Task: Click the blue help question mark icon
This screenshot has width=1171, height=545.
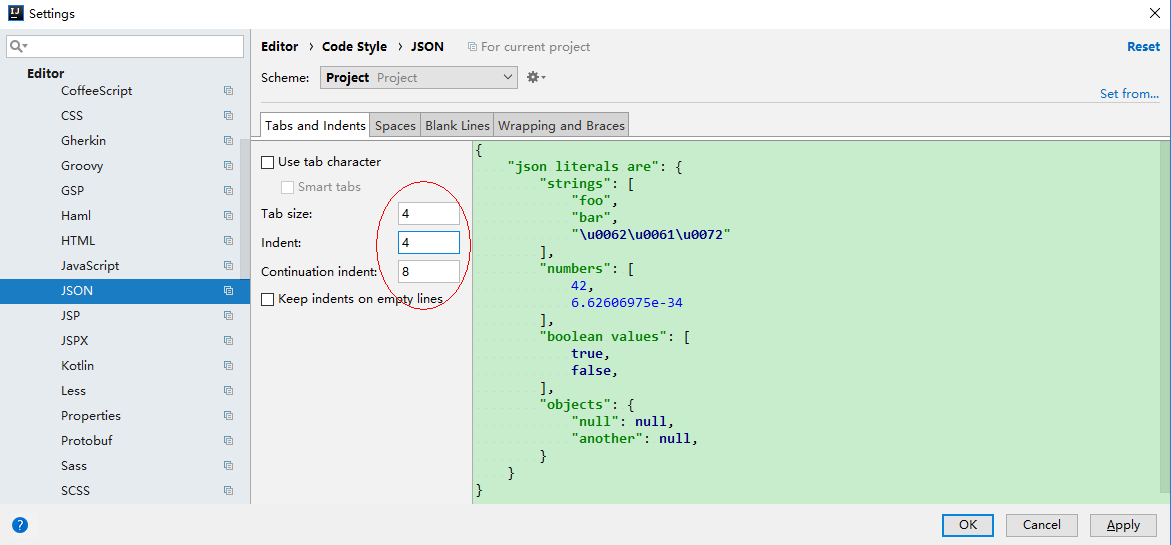Action: pos(20,525)
